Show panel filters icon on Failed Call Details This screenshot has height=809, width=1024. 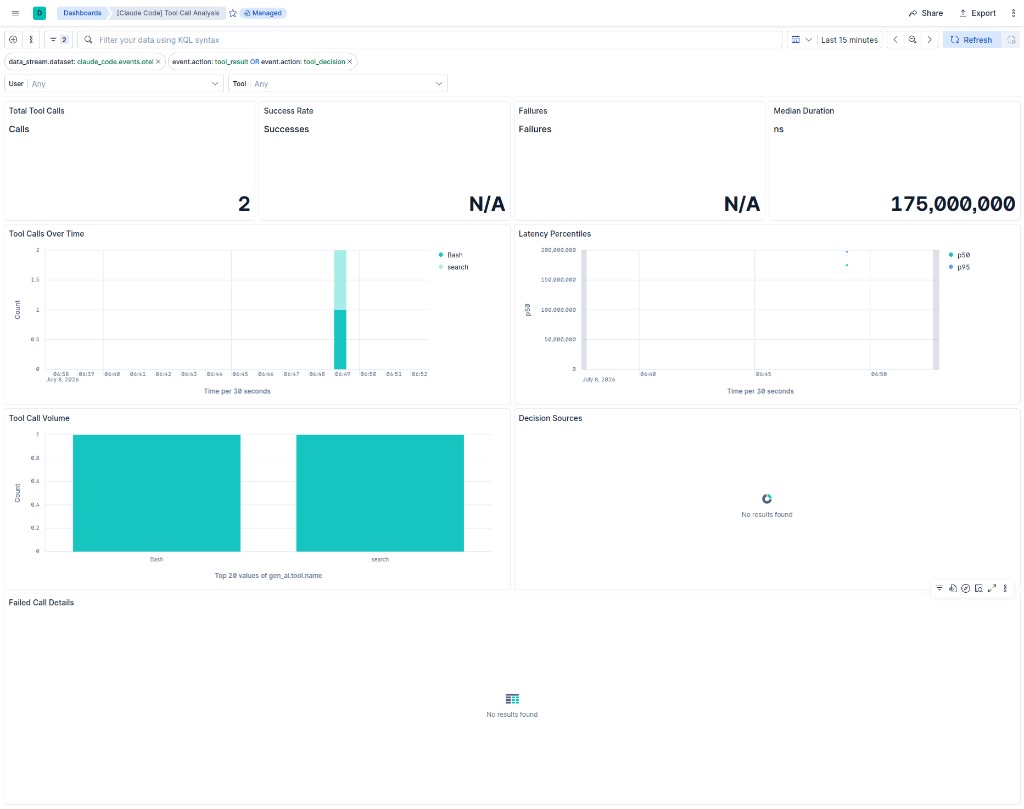tap(939, 588)
